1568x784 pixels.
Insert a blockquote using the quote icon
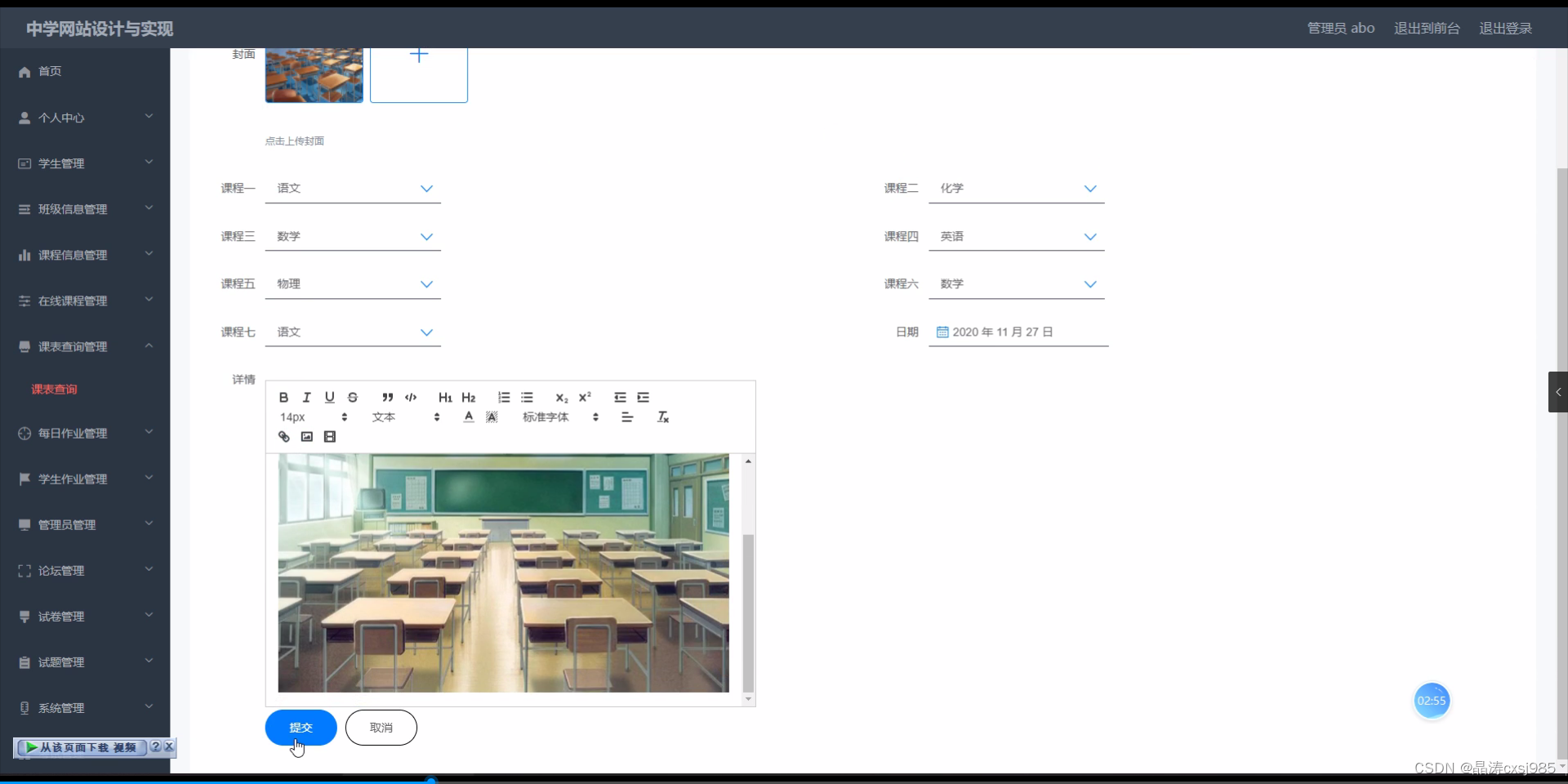tap(388, 398)
